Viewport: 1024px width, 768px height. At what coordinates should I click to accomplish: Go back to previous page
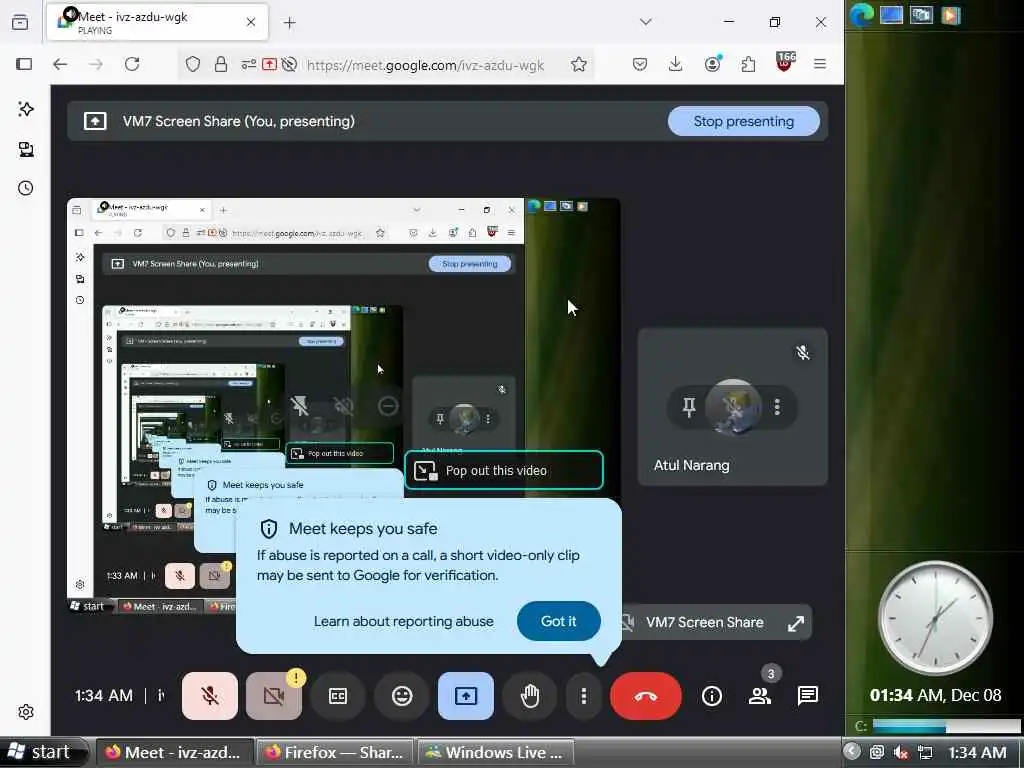60,64
